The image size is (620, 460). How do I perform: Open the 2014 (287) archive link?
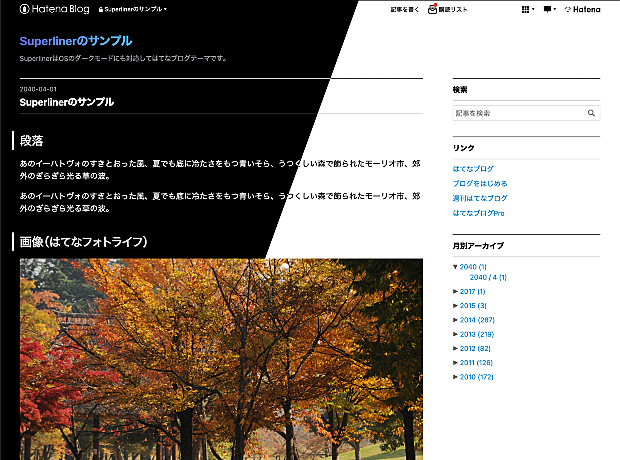[x=477, y=320]
